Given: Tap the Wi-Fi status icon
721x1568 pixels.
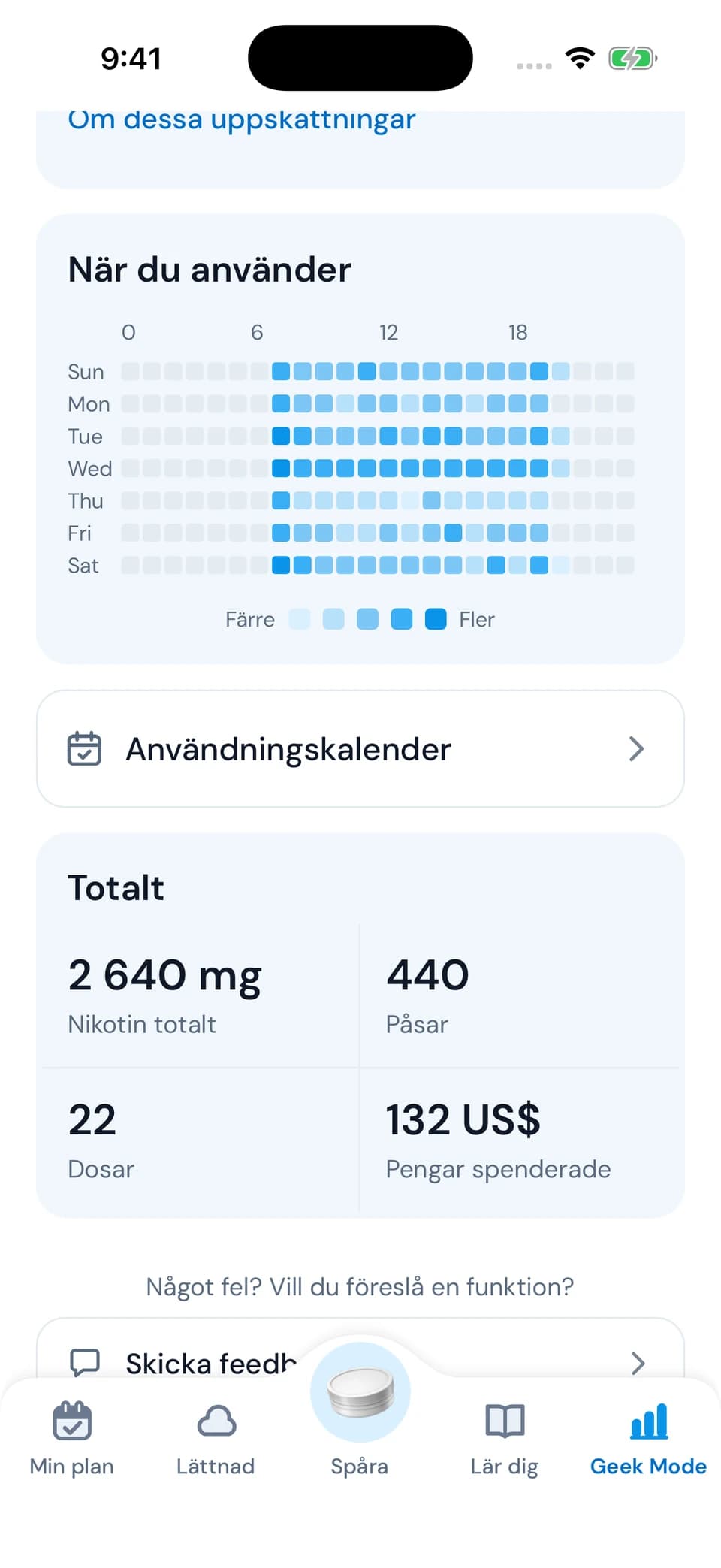Looking at the screenshot, I should [x=580, y=58].
